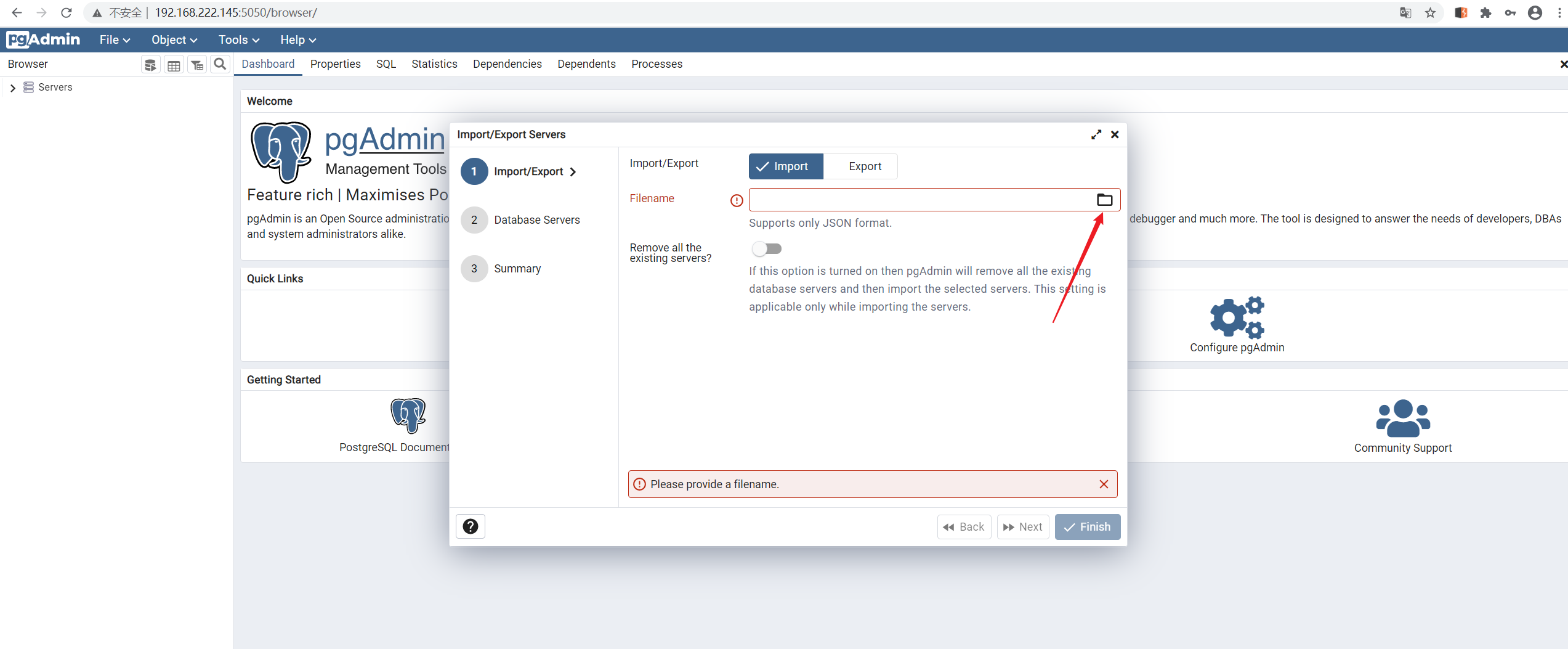The height and width of the screenshot is (649, 1568).
Task: Click the Next button in wizard
Action: (x=1022, y=527)
